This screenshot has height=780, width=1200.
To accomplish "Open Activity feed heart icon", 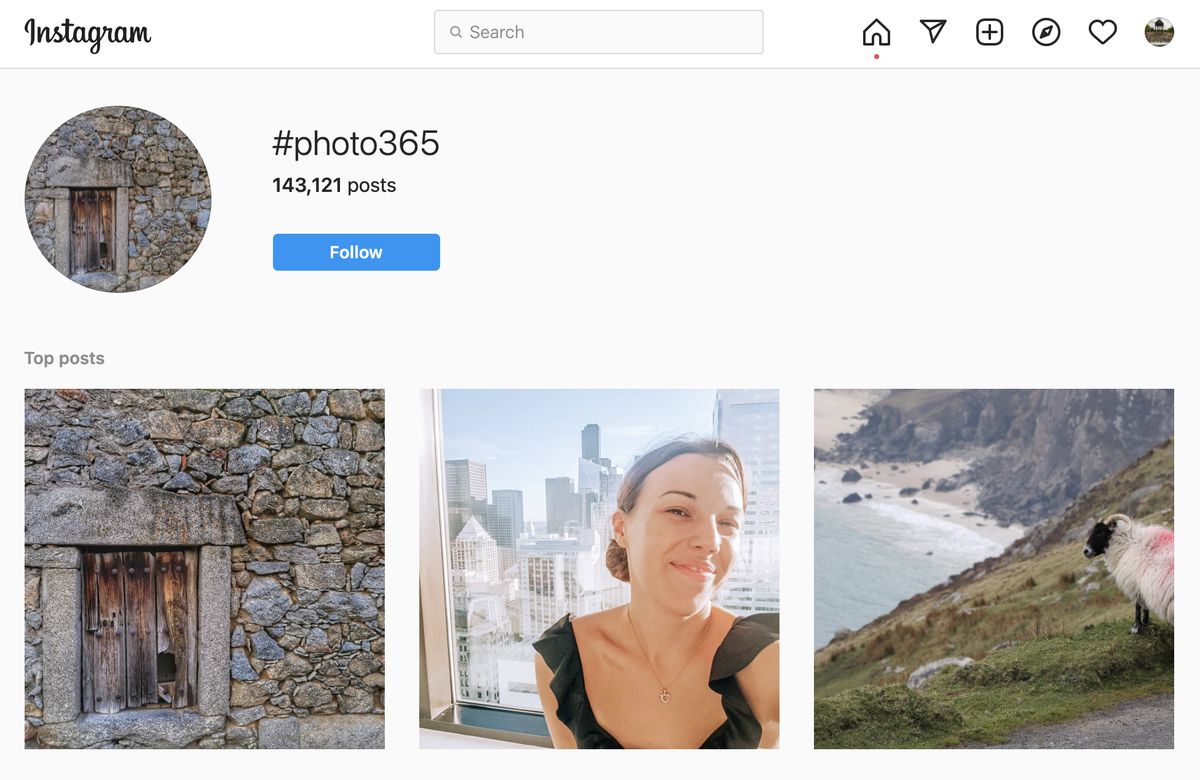I will coord(1102,32).
